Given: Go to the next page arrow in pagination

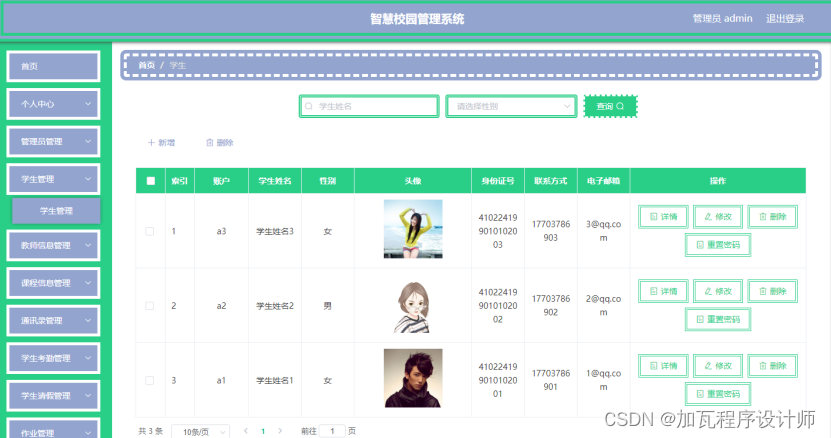Looking at the screenshot, I should pos(280,431).
